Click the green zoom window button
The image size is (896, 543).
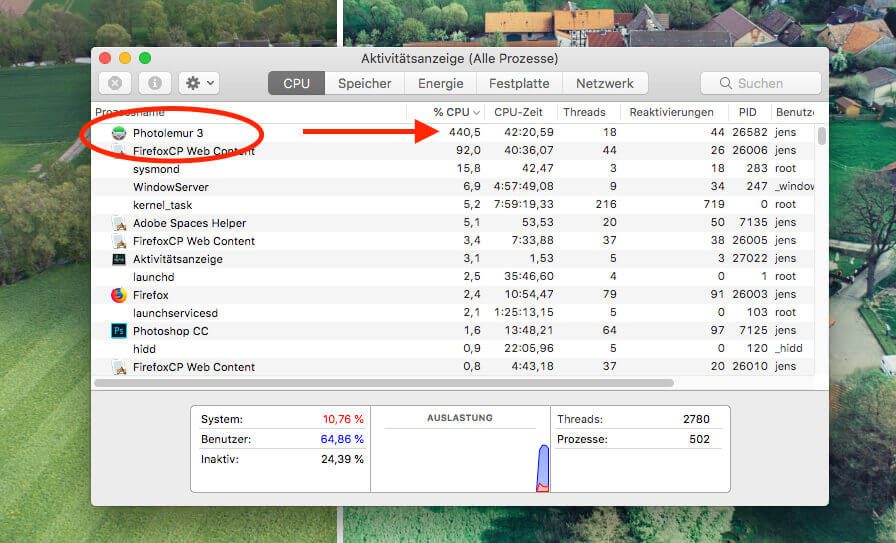pos(145,58)
